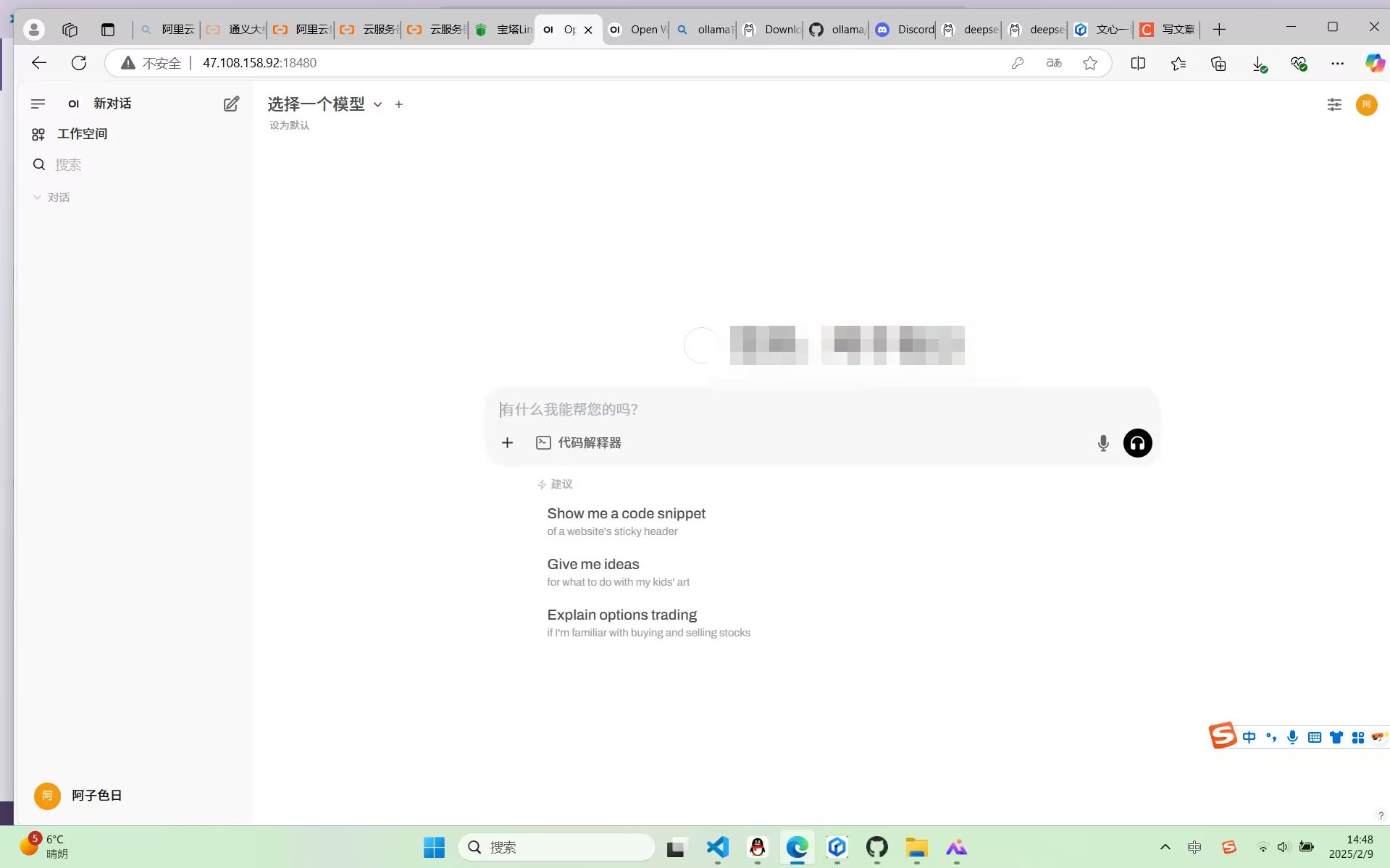The image size is (1390, 868).
Task: Open the weather widget showing 6°C
Action: [45, 846]
